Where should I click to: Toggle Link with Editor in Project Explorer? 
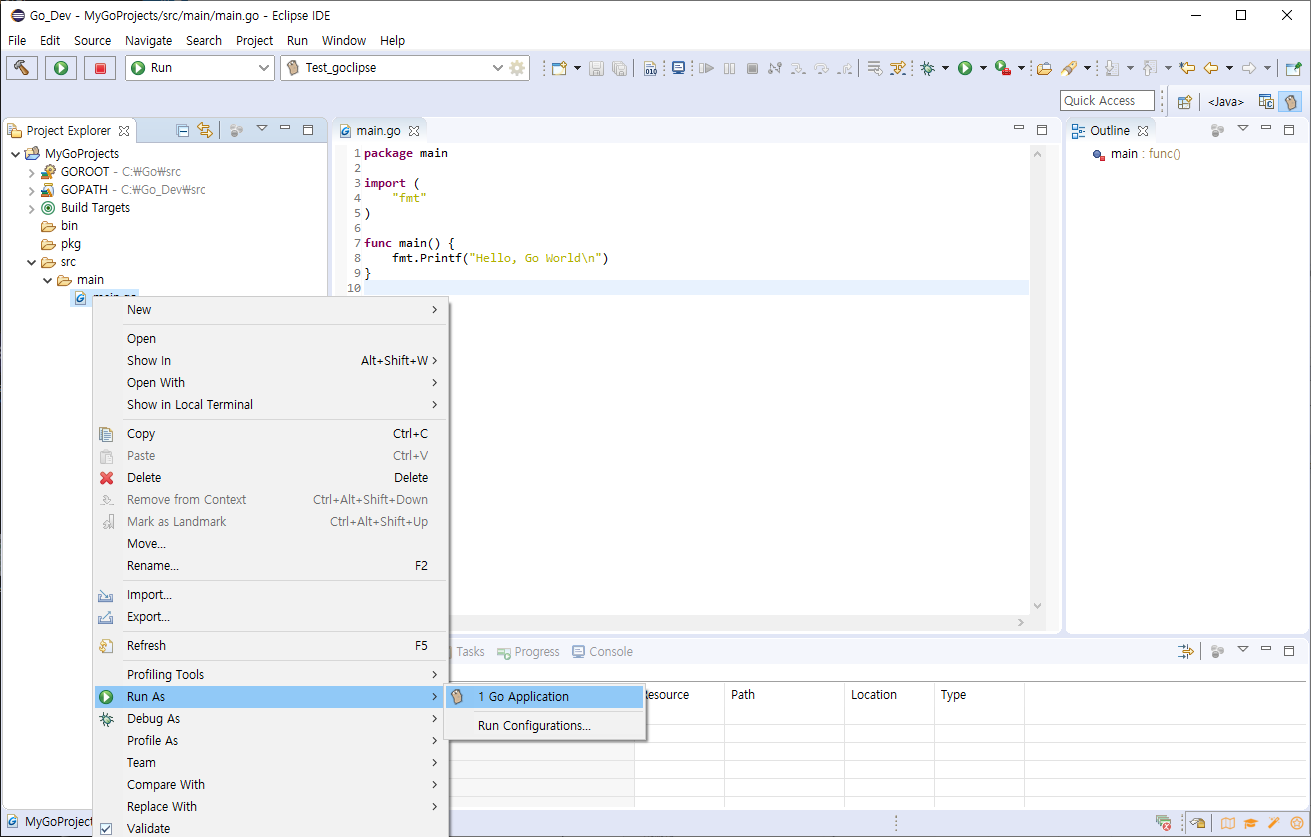point(205,130)
